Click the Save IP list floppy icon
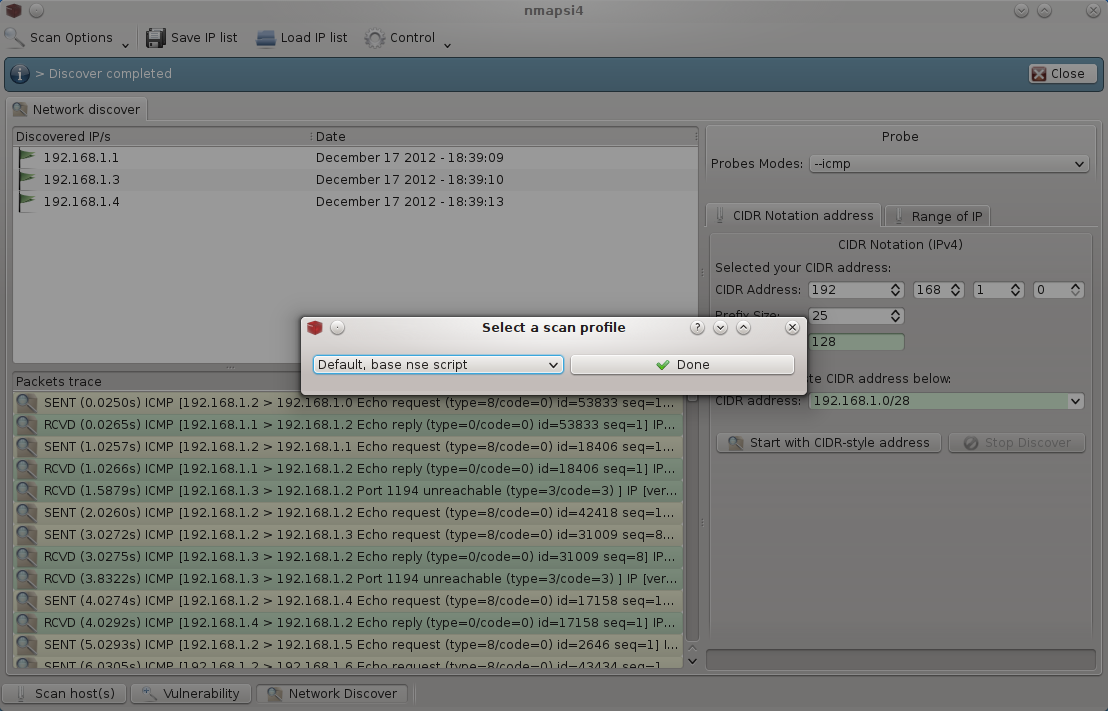 156,38
